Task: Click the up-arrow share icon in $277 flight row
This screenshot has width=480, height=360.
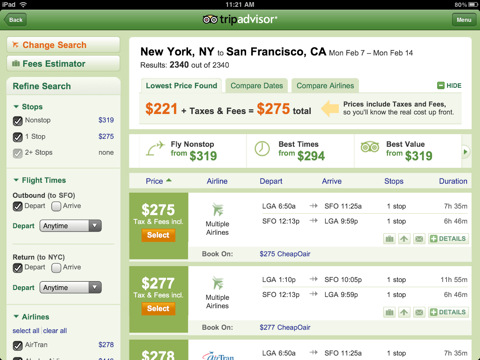Action: pos(404,312)
